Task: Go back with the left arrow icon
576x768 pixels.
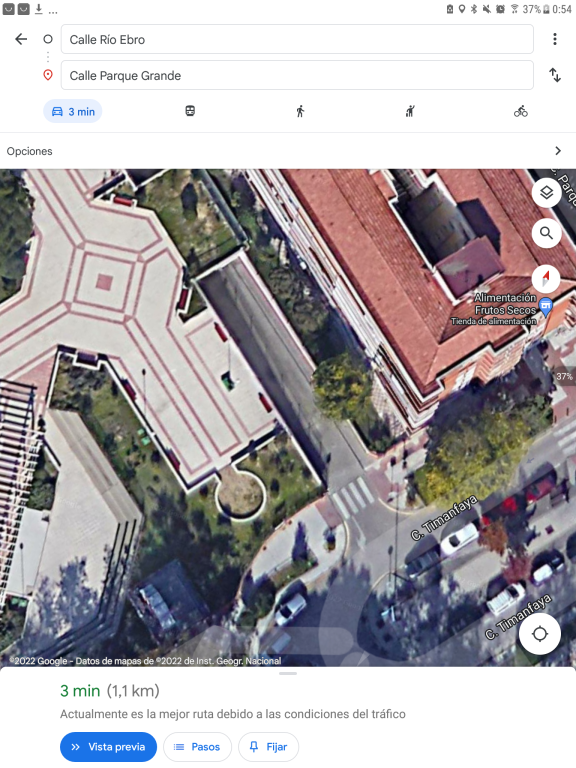Action: point(21,39)
